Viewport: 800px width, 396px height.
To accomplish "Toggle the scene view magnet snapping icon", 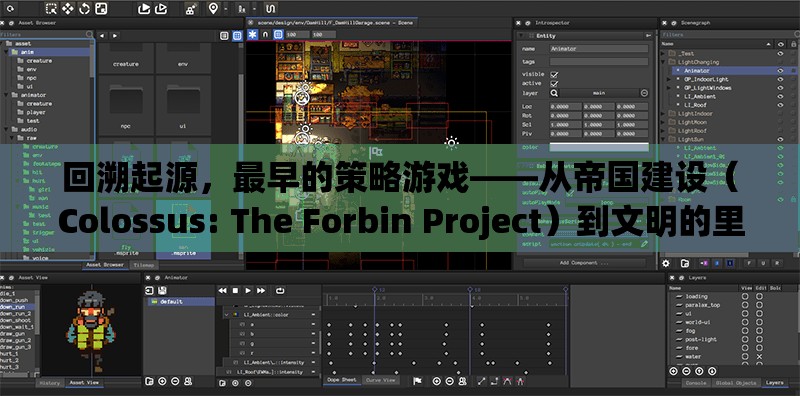I will 265,34.
